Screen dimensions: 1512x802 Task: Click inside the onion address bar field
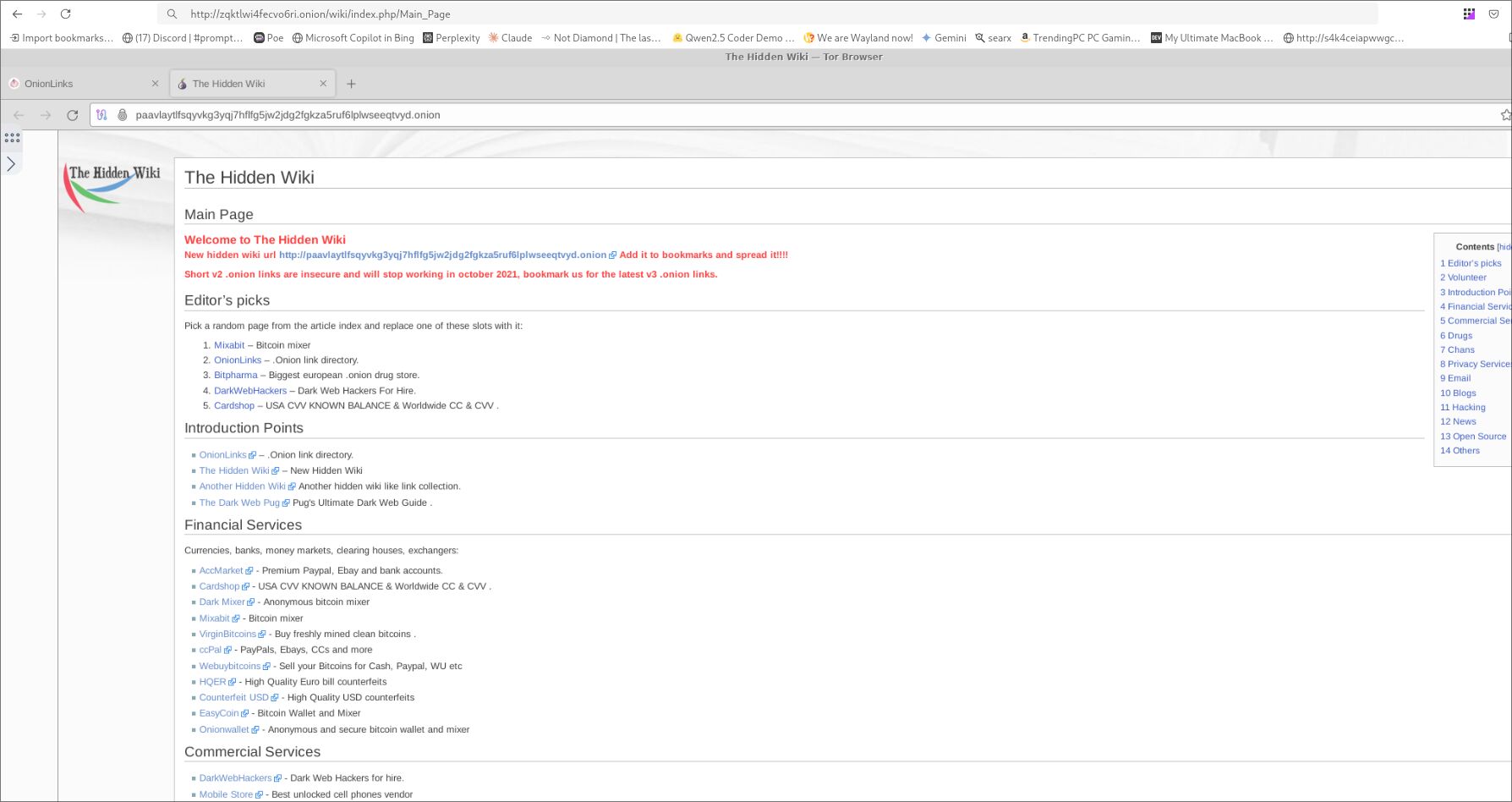click(507, 114)
